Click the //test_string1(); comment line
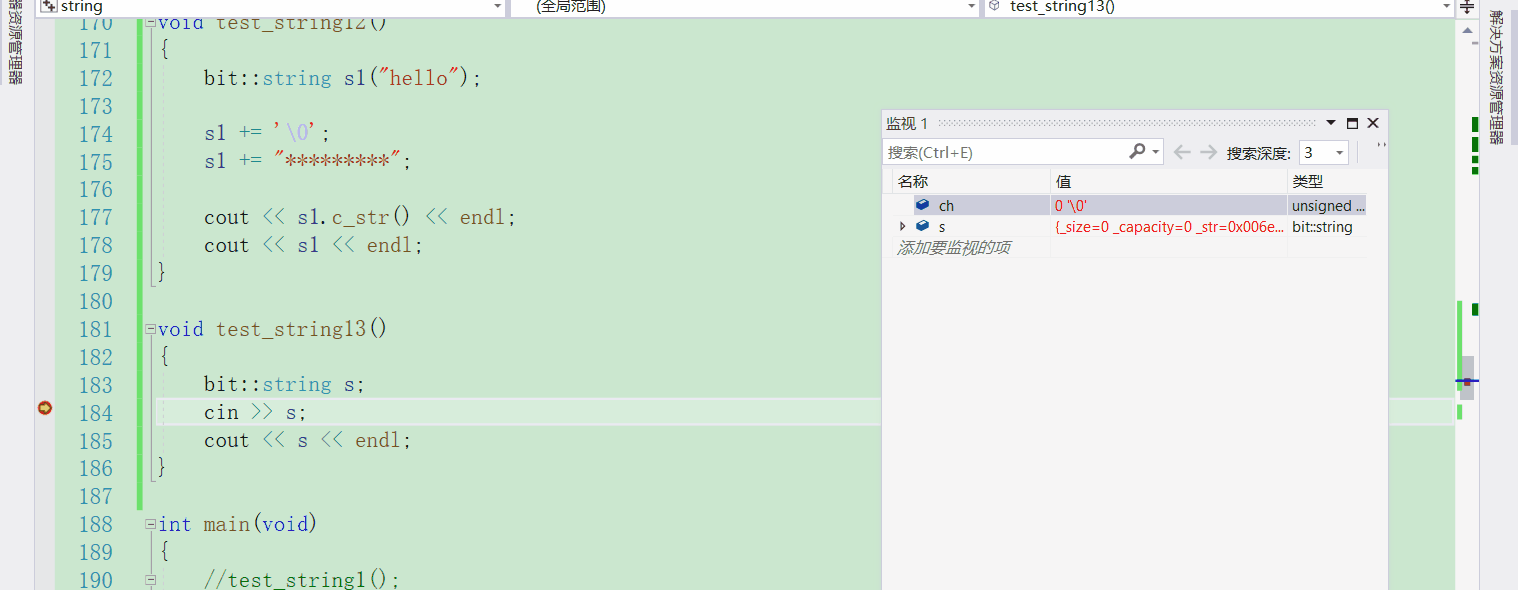Image resolution: width=1518 pixels, height=590 pixels. coord(301,580)
